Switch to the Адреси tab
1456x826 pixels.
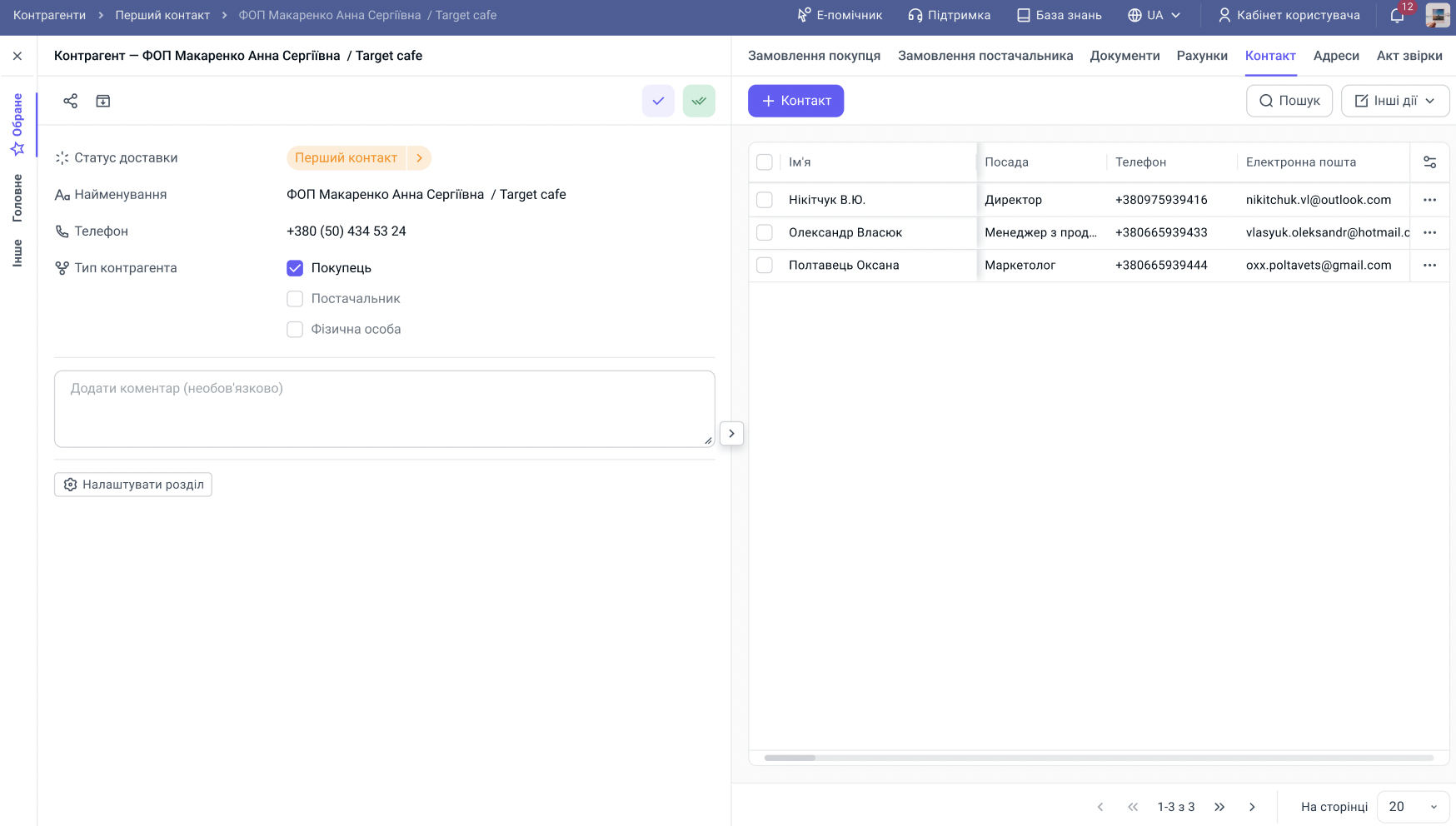pyautogui.click(x=1336, y=56)
